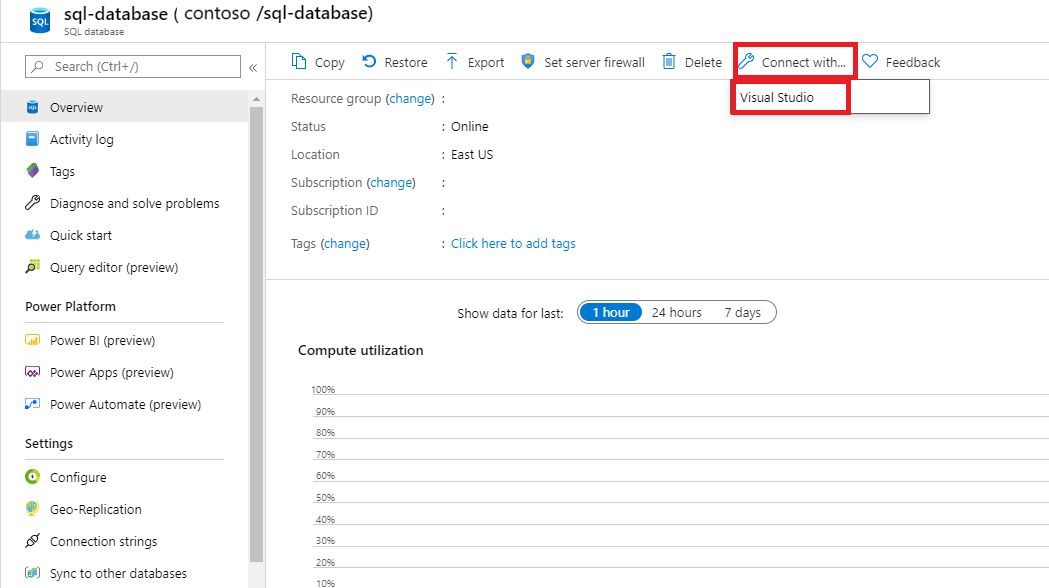Collapse the left navigation pane
This screenshot has width=1049, height=588.
coord(255,68)
